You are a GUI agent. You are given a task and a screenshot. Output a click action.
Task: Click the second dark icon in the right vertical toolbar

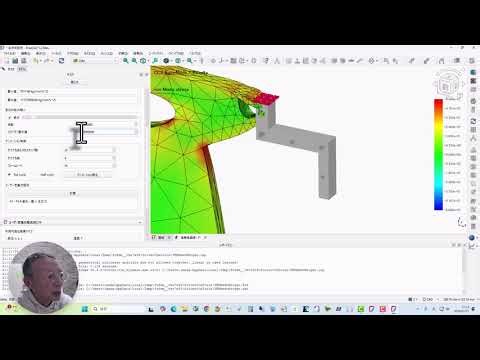473,81
